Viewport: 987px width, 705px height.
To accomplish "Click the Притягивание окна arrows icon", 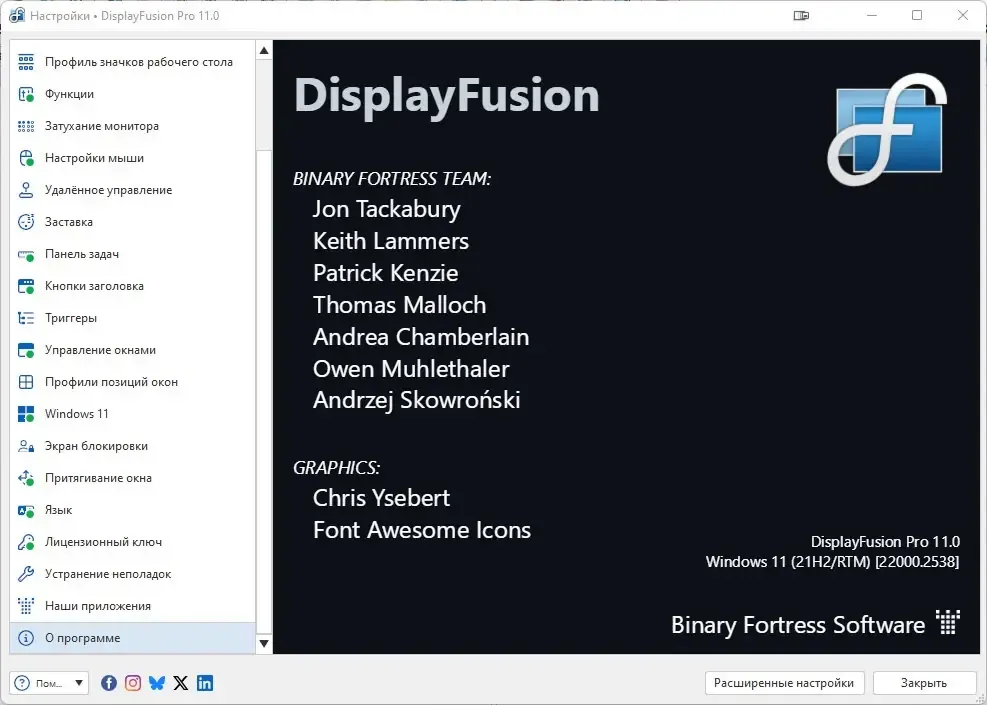I will click(26, 478).
